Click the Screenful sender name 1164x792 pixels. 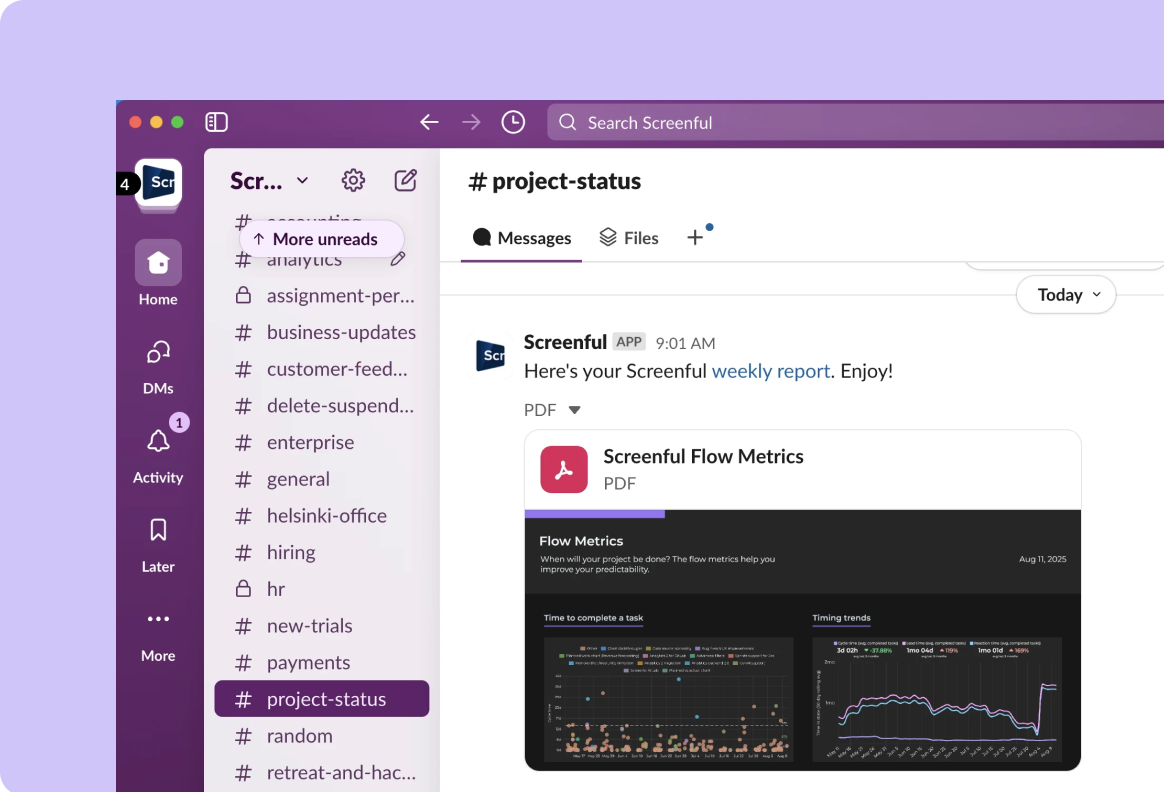565,342
